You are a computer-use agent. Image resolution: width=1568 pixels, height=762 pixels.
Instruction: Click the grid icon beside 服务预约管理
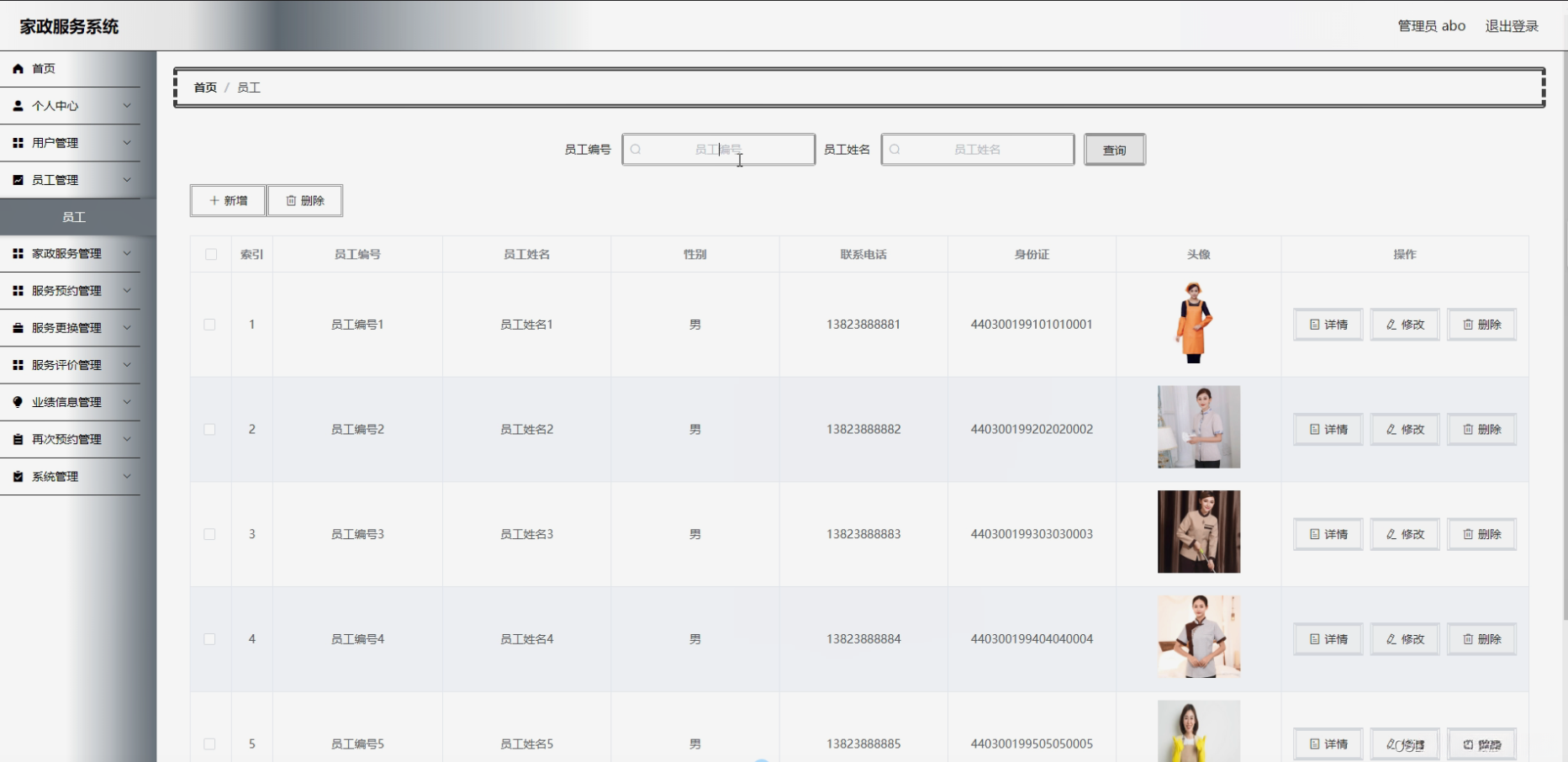click(18, 290)
